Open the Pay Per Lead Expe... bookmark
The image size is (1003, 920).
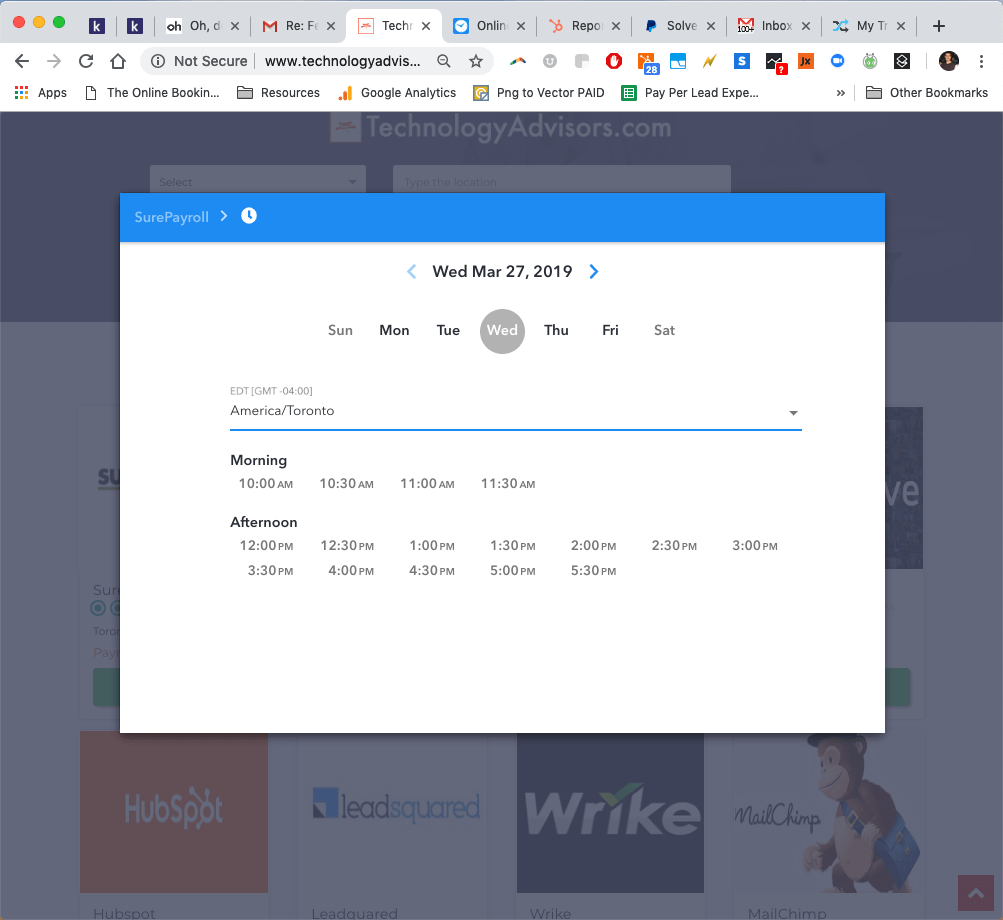pyautogui.click(x=690, y=93)
